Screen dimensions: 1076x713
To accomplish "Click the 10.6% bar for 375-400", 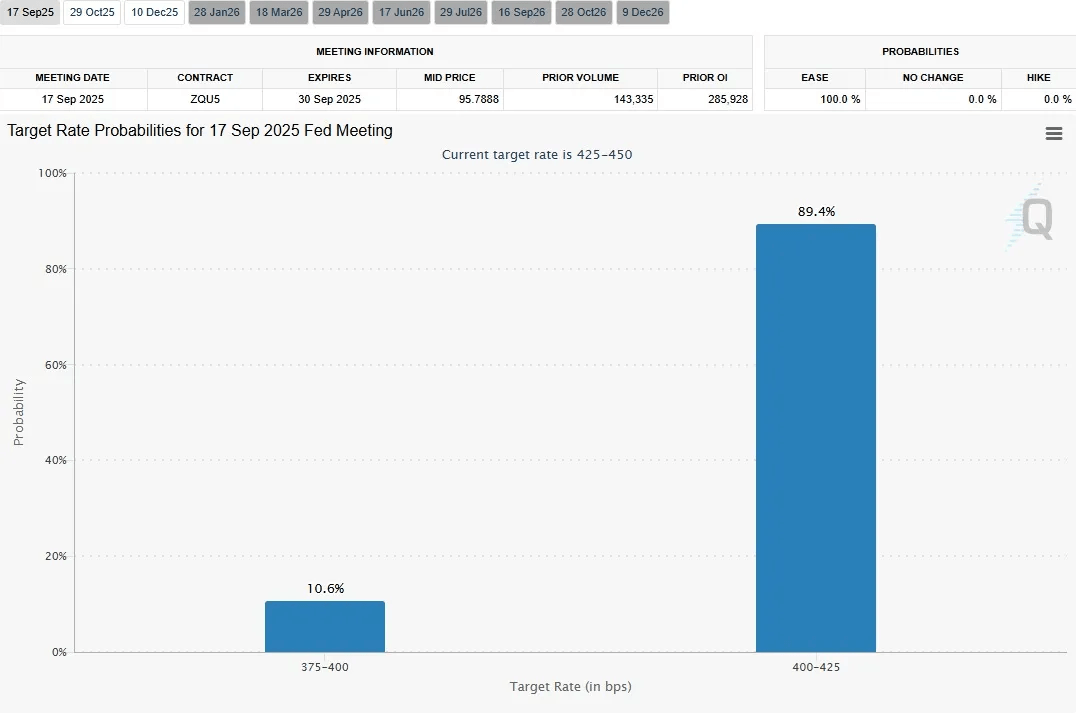I will point(325,627).
